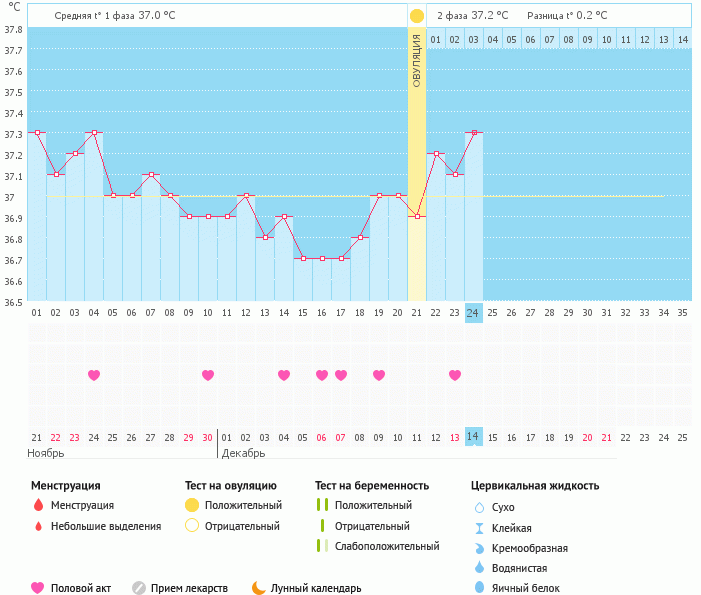Click the Яичный белок droplet icon
Image resolution: width=701 pixels, height=595 pixels.
point(479,588)
